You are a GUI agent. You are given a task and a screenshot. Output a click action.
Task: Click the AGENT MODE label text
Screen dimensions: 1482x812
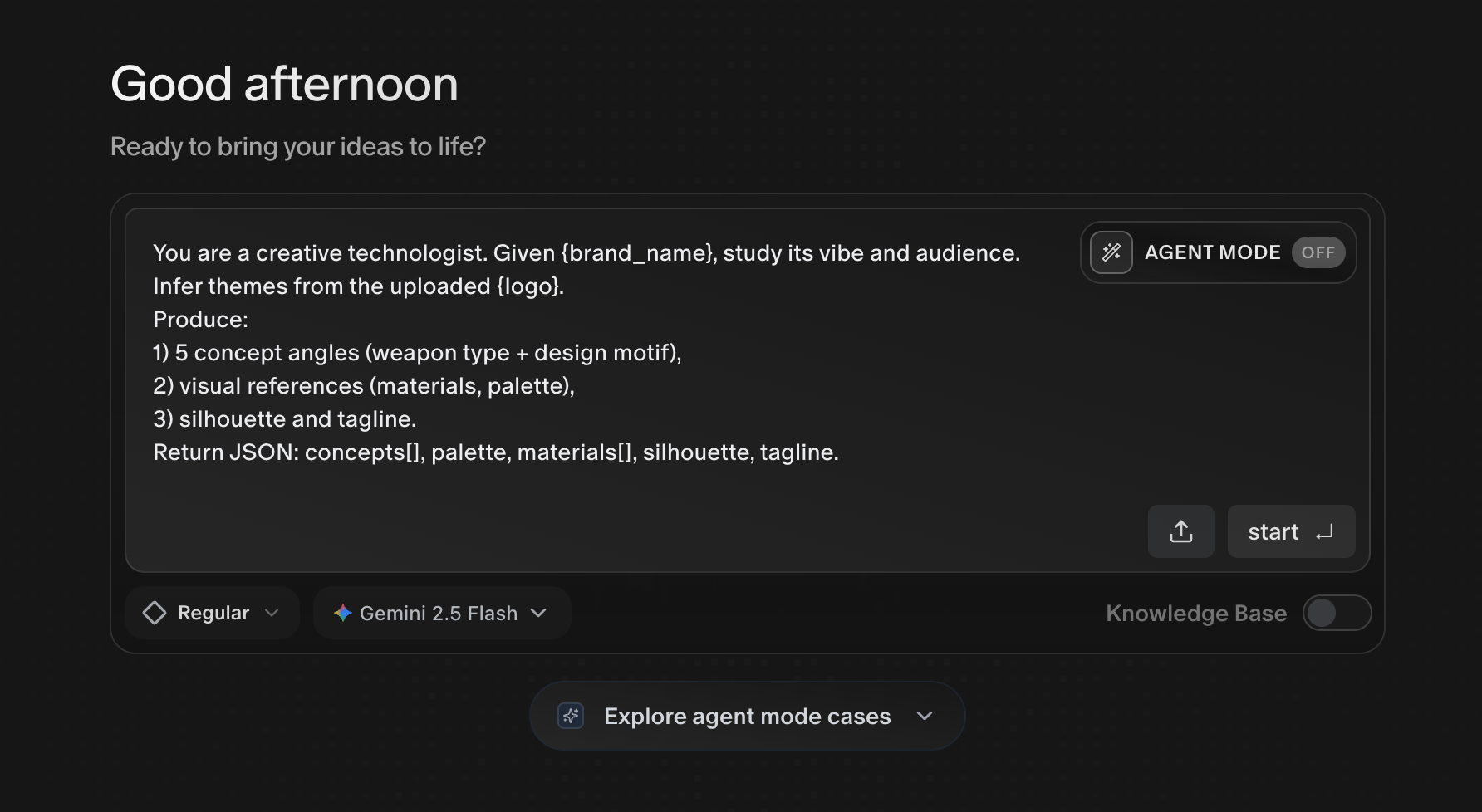click(x=1212, y=252)
